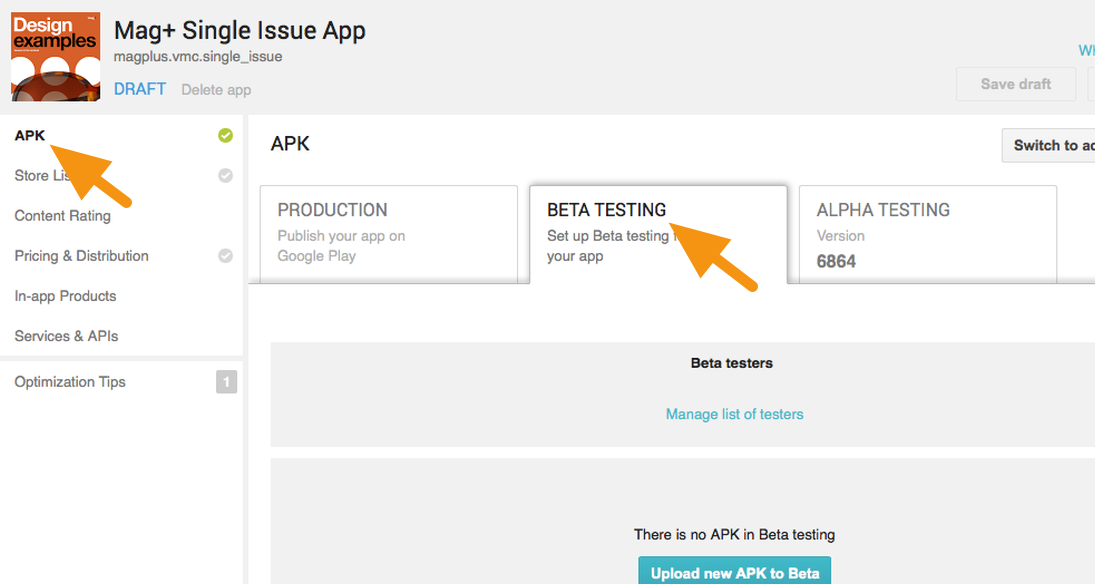Open Content Rating in sidebar
1095x584 pixels.
63,216
